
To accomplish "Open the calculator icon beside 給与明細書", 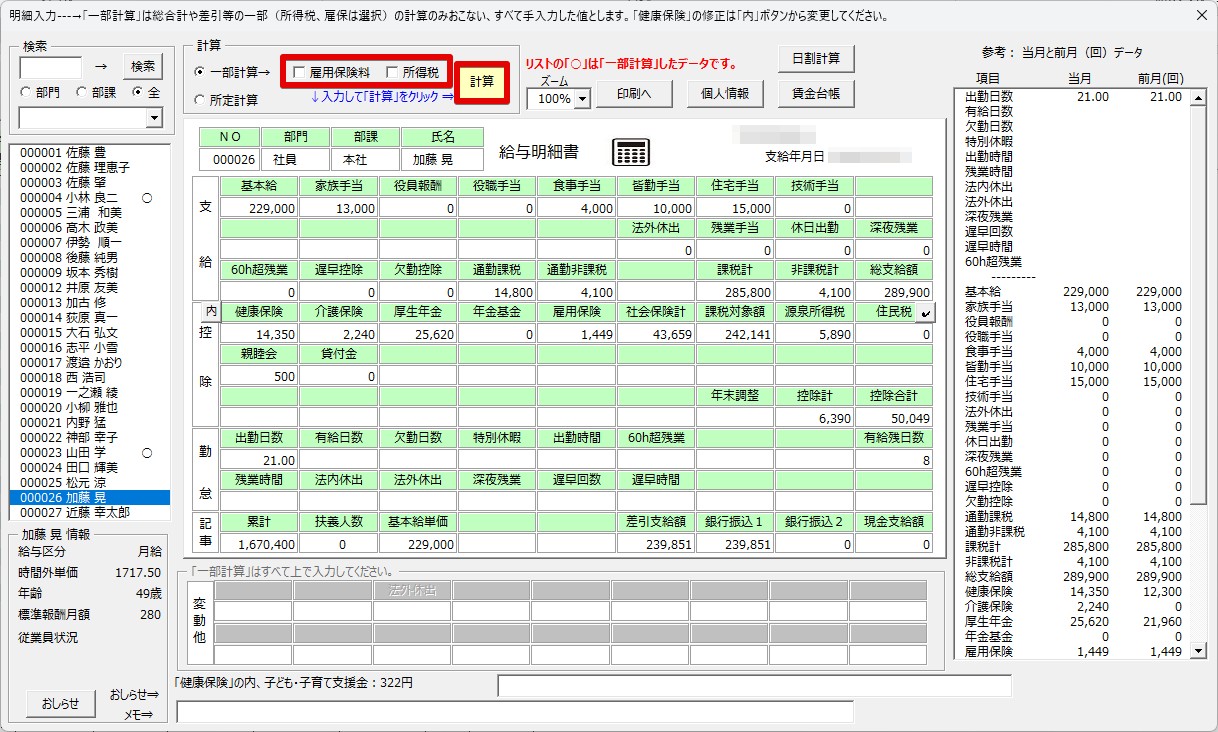I will coord(632,152).
